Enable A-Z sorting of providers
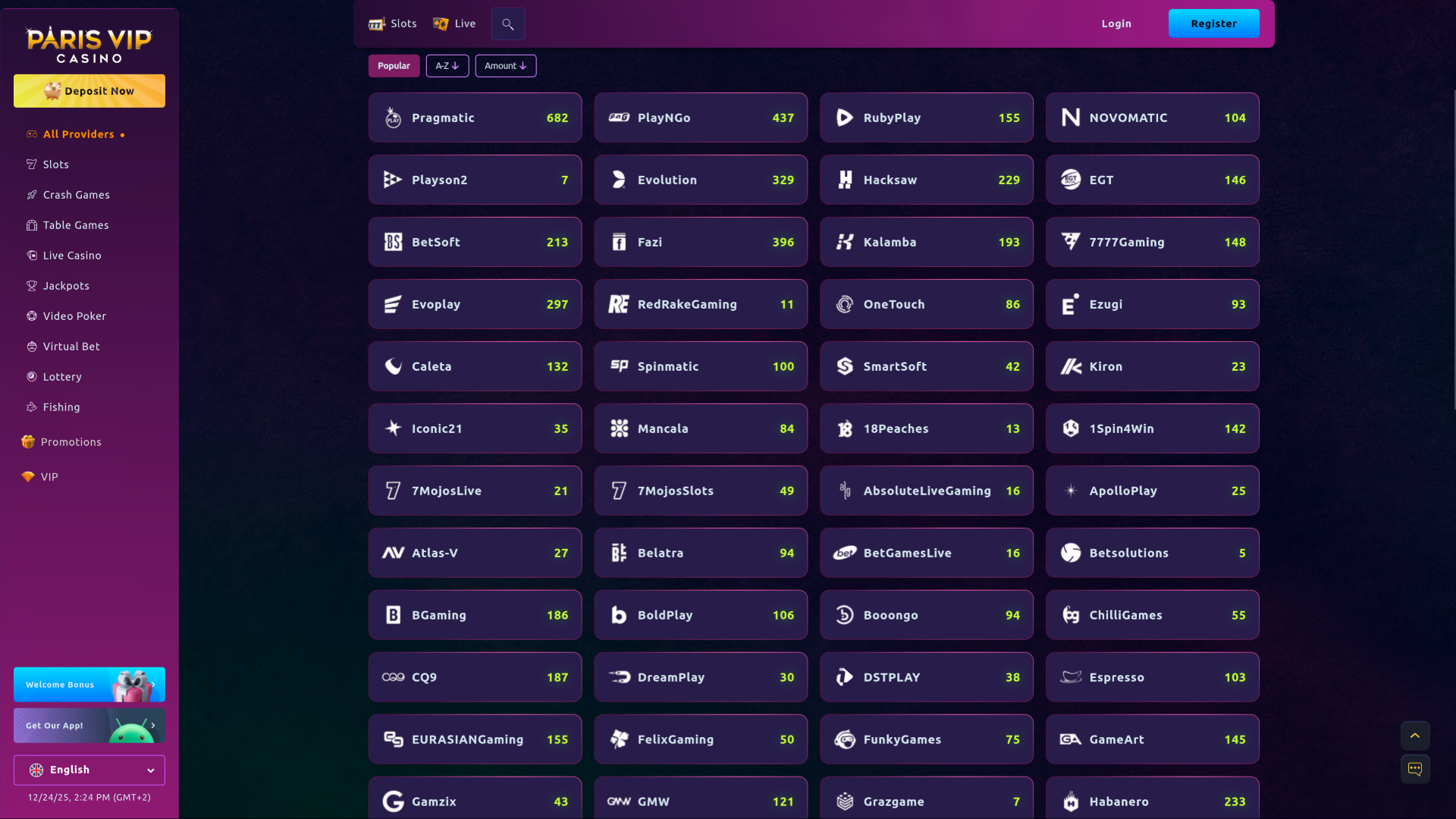This screenshot has width=1456, height=819. (447, 66)
